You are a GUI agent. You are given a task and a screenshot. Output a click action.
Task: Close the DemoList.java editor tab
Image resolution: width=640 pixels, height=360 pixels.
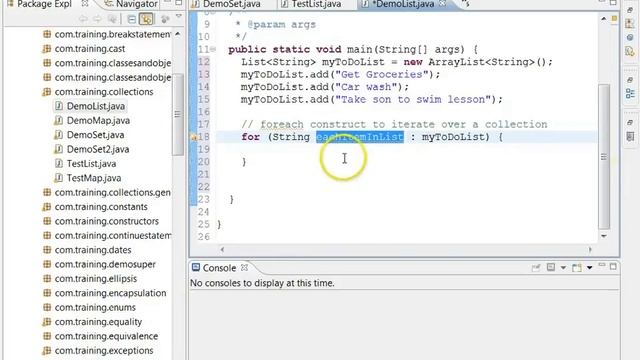coord(442,4)
